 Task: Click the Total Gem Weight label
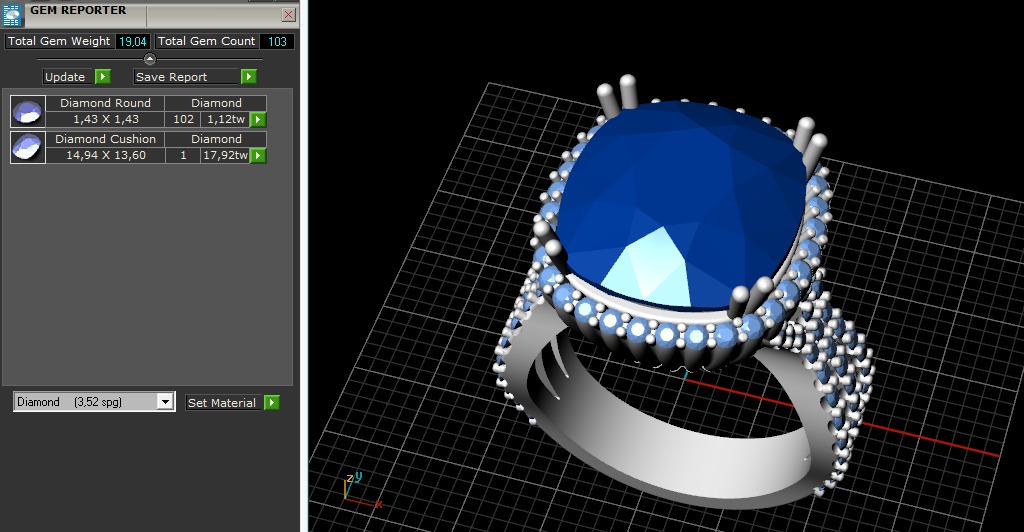click(59, 41)
